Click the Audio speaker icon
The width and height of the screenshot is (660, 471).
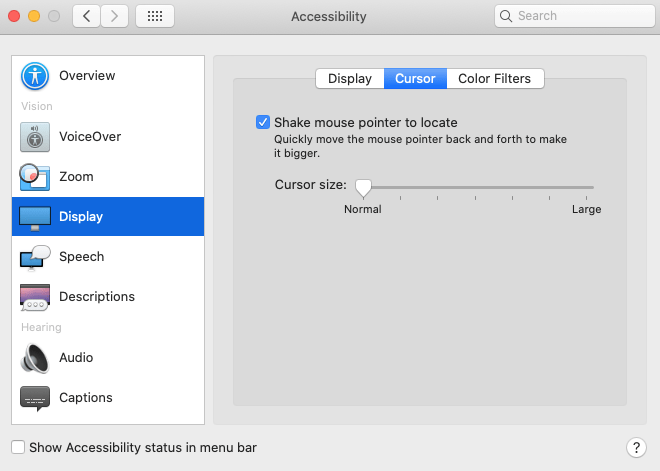tap(35, 358)
